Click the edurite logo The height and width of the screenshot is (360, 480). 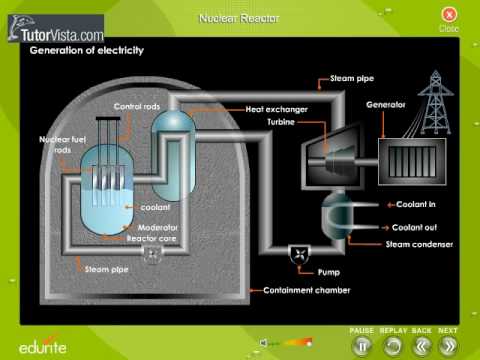[x=42, y=347]
